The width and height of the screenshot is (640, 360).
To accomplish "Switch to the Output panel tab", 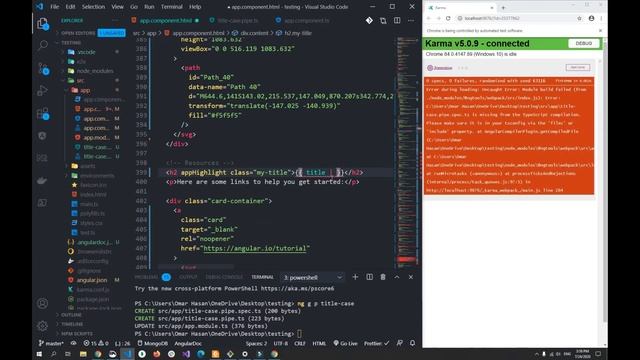I will pyautogui.click(x=188, y=277).
